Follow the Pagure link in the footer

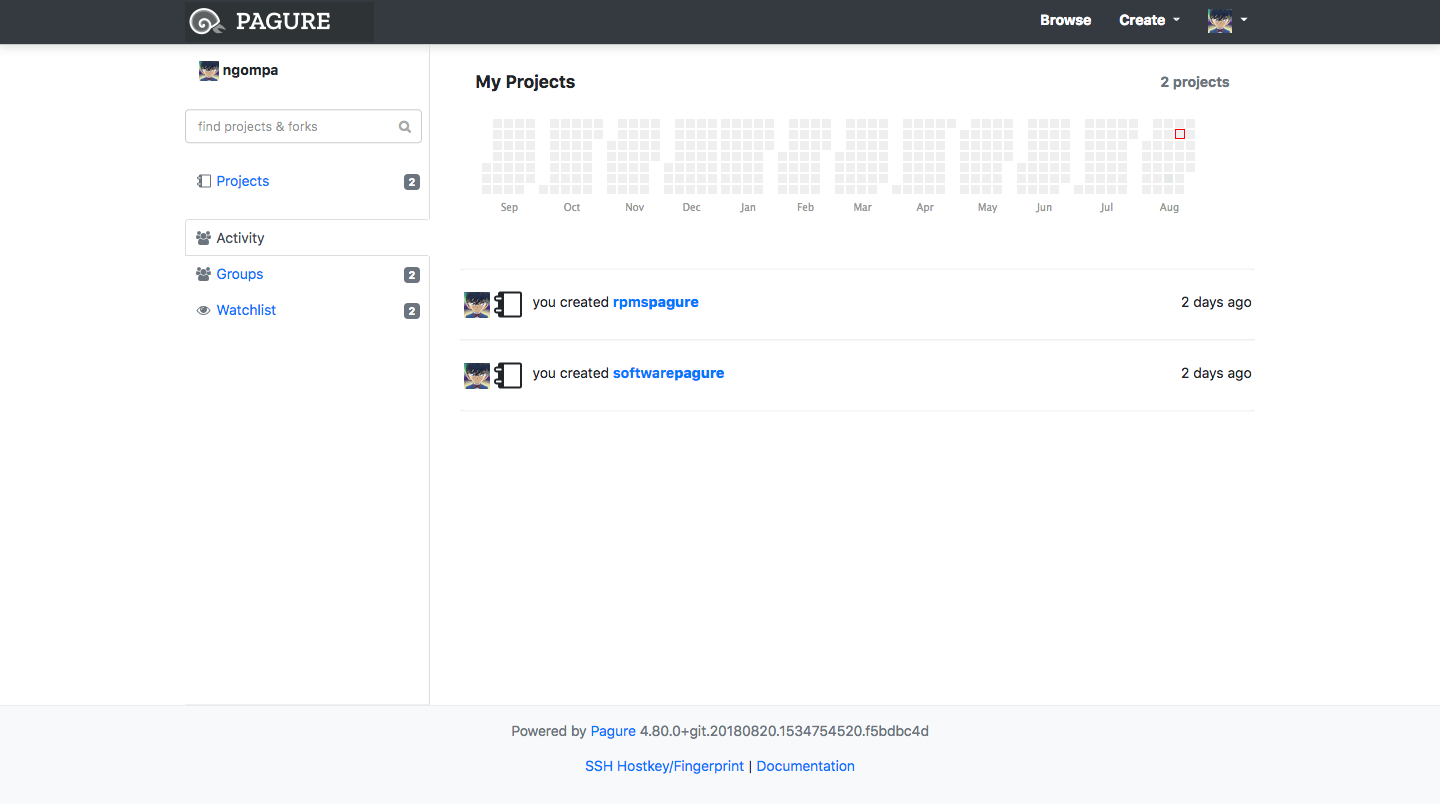point(613,731)
